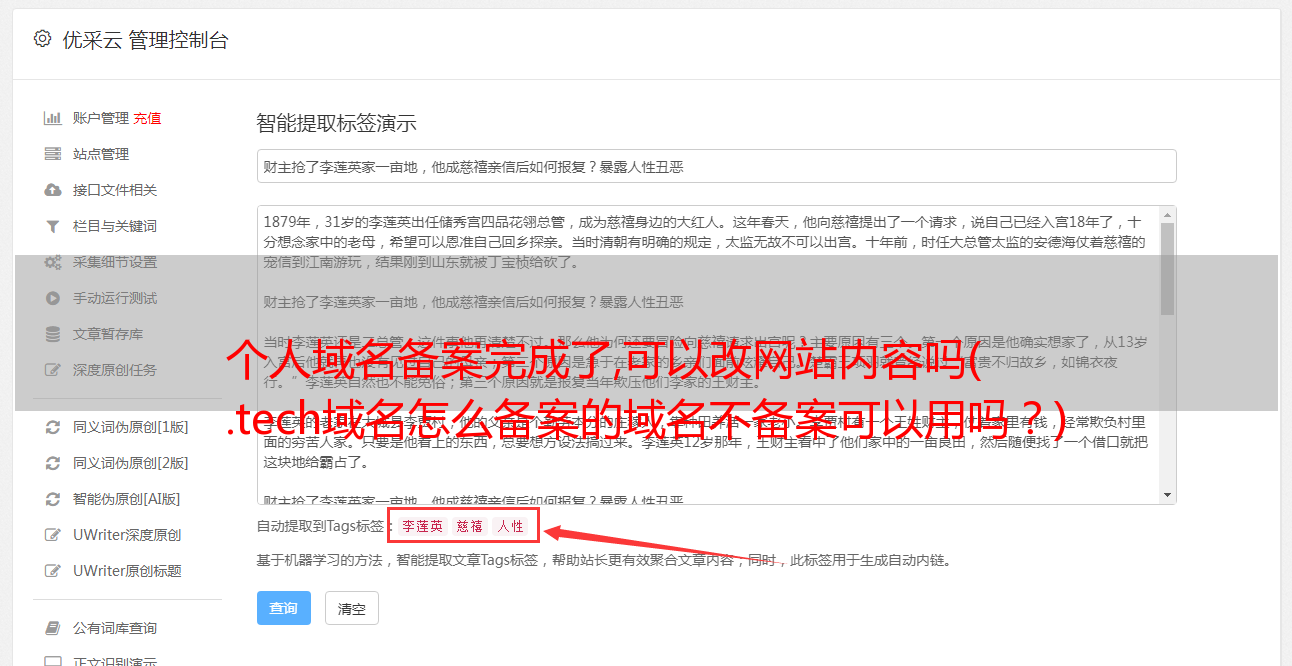Click the cloud upload icon for 接口文件相关

click(53, 190)
